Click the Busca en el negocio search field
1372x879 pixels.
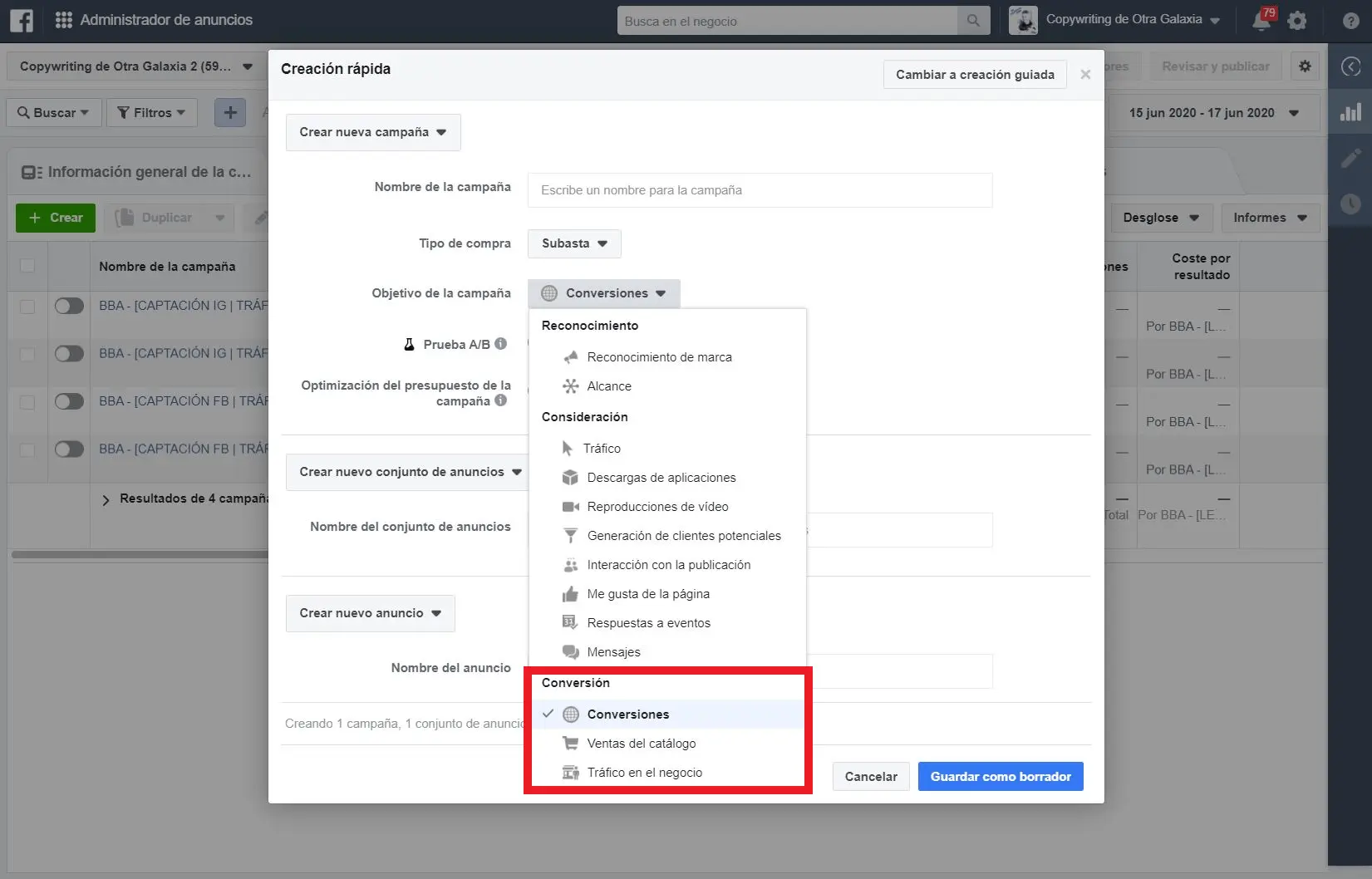(x=787, y=21)
